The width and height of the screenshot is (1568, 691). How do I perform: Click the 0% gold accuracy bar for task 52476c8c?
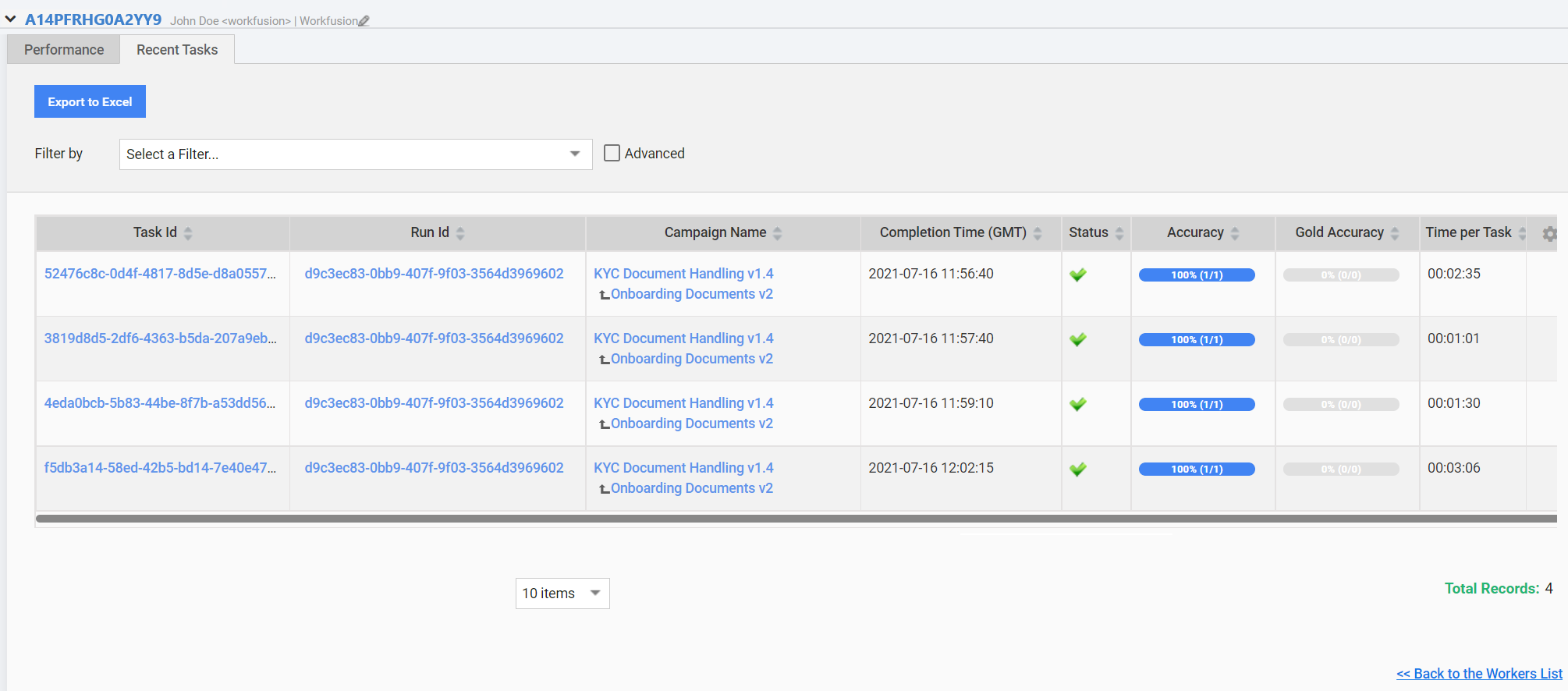[x=1341, y=275]
